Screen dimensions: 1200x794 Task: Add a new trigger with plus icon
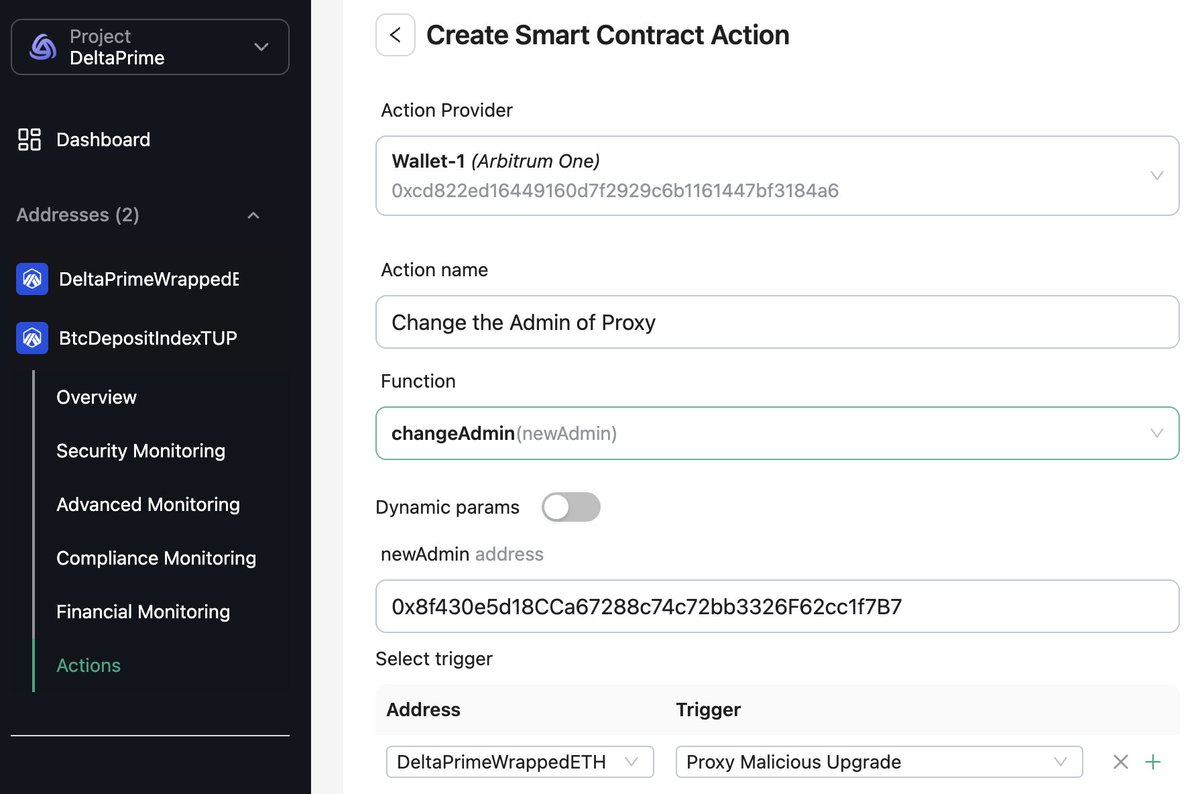pos(1153,762)
